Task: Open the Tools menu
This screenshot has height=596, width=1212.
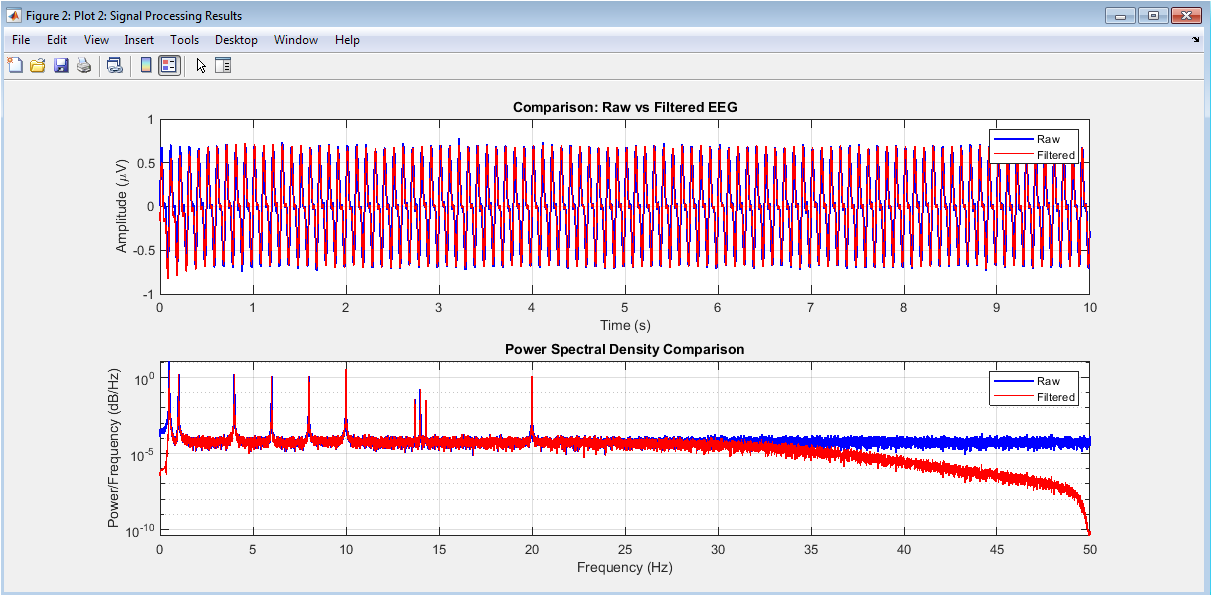Action: coord(184,40)
